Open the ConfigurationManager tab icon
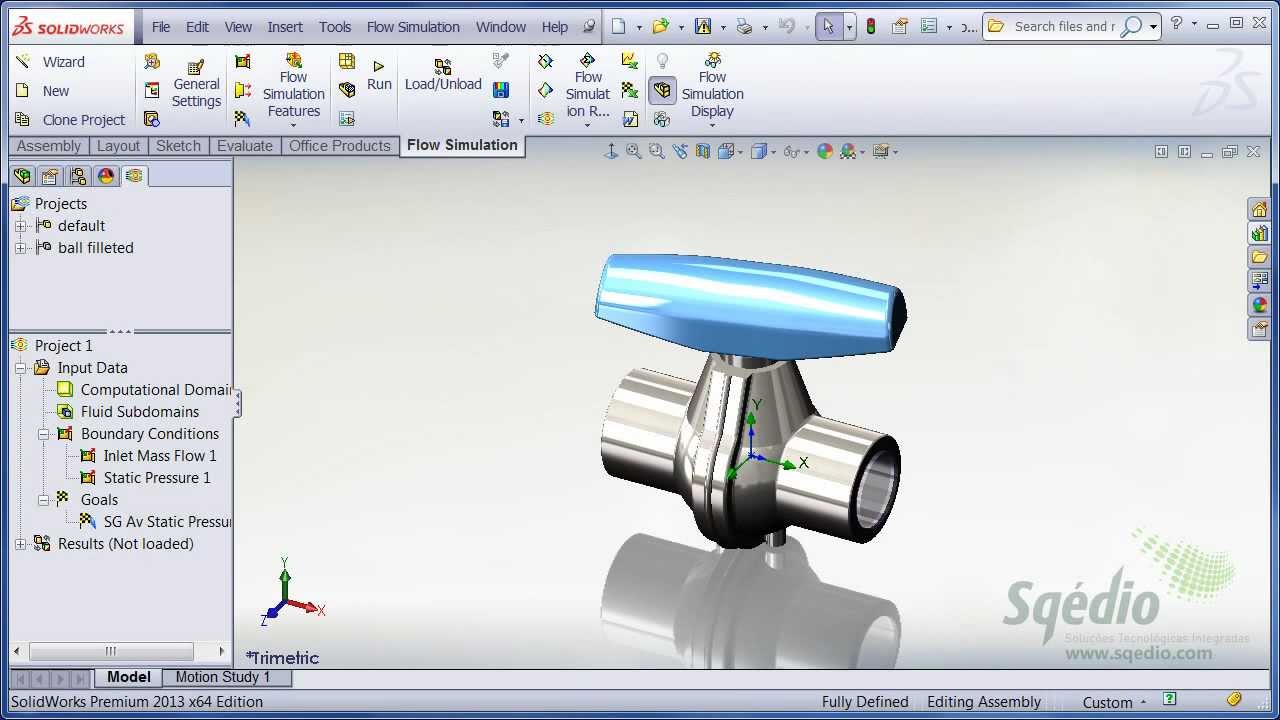The width and height of the screenshot is (1280, 720). pyautogui.click(x=78, y=177)
